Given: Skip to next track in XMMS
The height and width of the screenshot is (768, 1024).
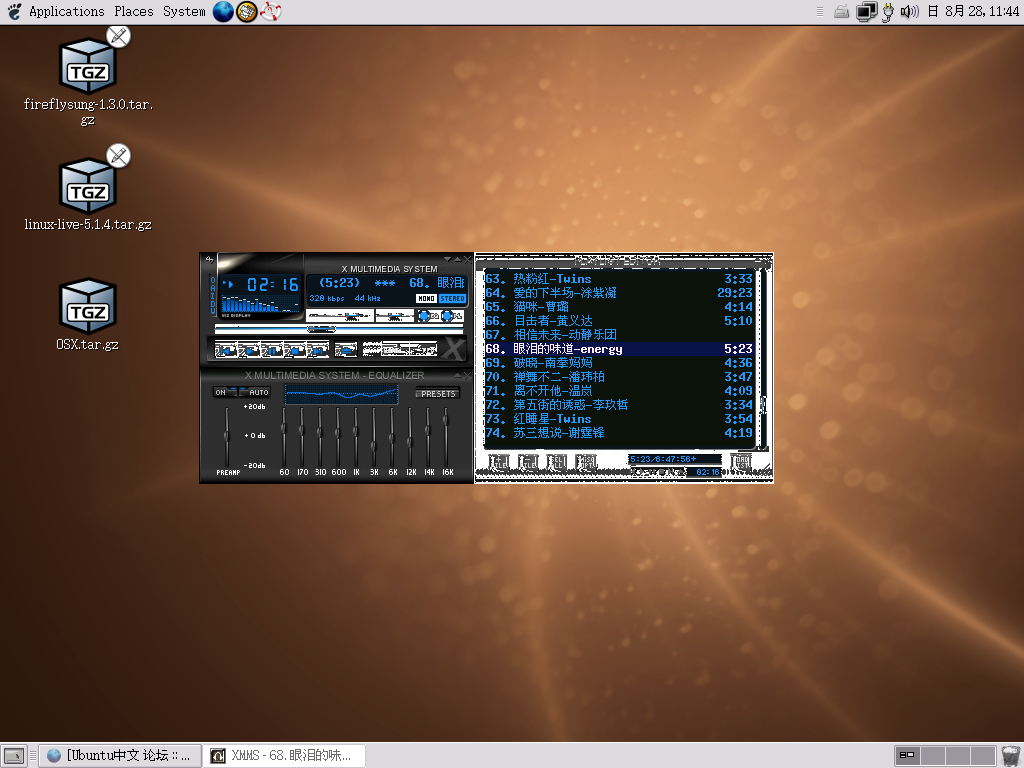Looking at the screenshot, I should pos(317,350).
